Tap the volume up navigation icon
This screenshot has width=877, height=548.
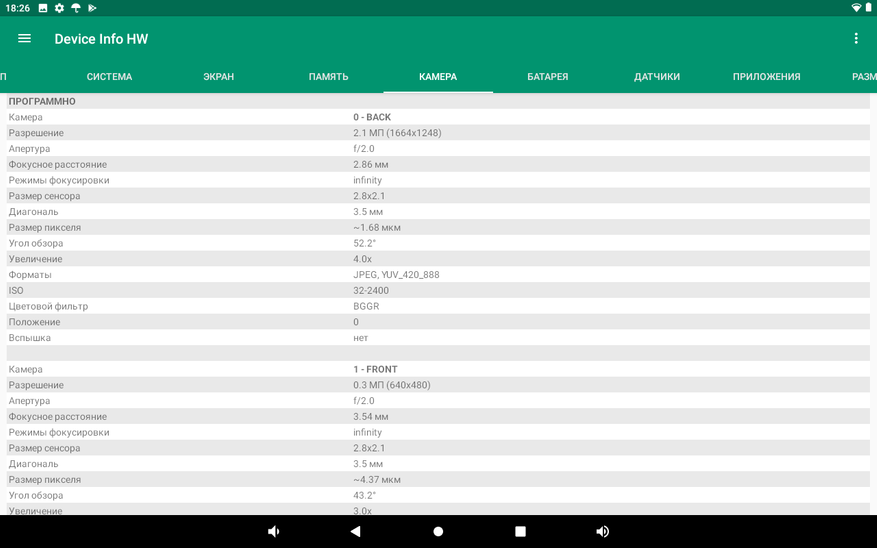click(x=602, y=531)
